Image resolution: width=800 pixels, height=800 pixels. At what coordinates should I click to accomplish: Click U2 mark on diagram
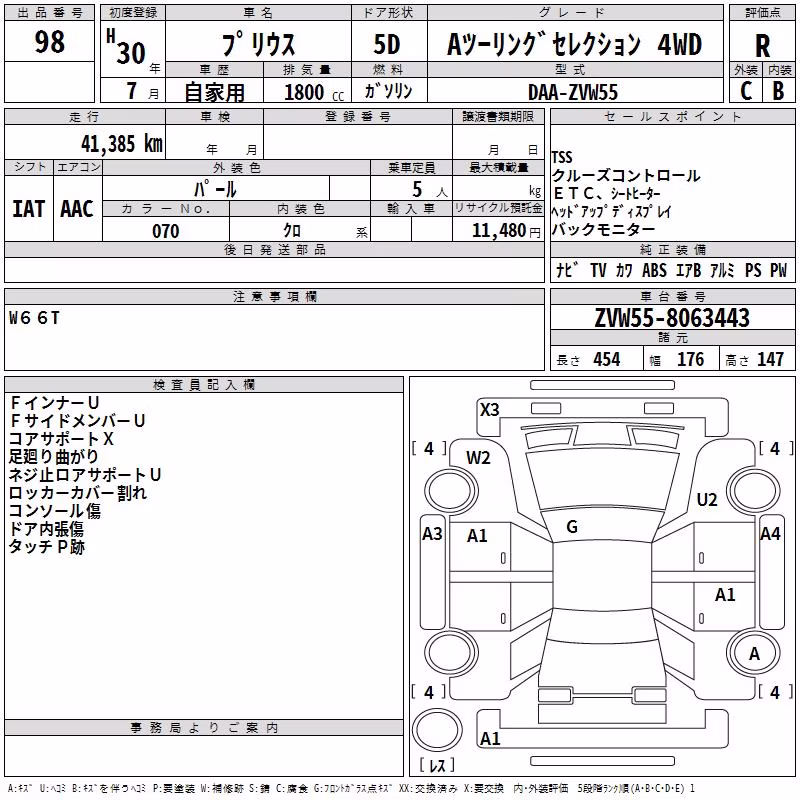707,499
